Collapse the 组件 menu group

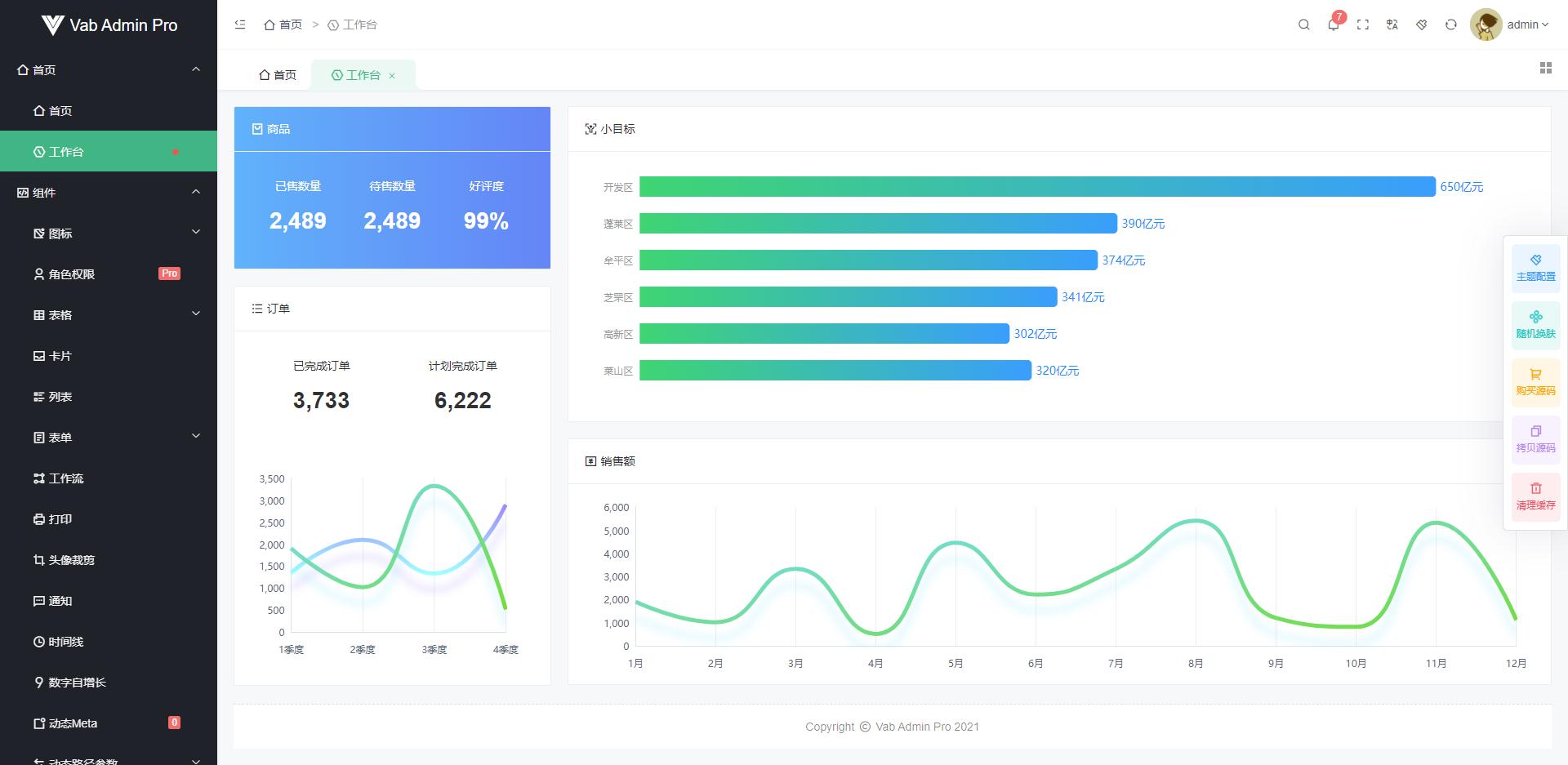click(x=109, y=193)
